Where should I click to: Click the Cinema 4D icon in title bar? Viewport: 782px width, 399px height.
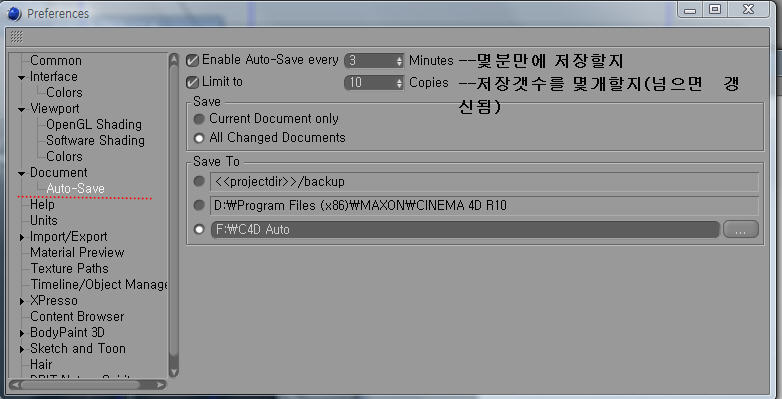[x=14, y=13]
